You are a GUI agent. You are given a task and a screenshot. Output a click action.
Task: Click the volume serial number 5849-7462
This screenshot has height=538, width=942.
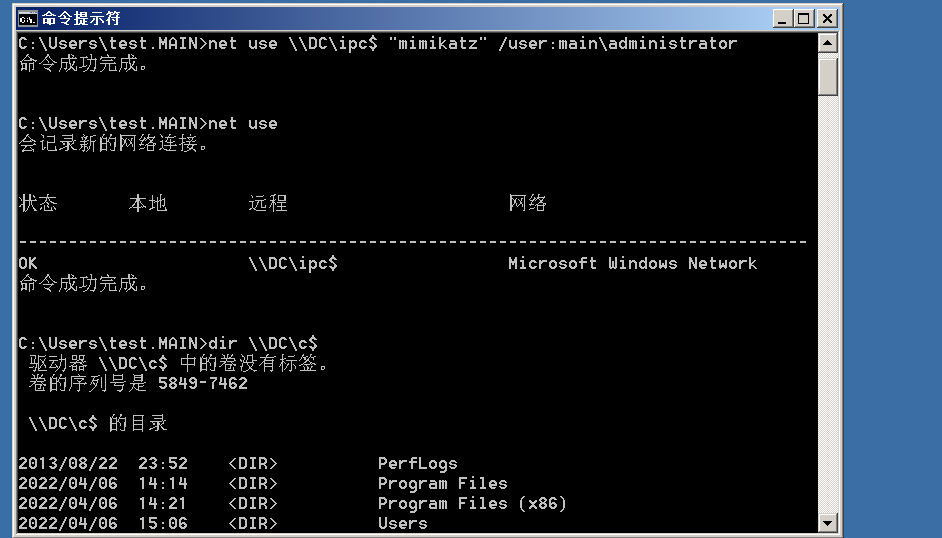pos(202,383)
